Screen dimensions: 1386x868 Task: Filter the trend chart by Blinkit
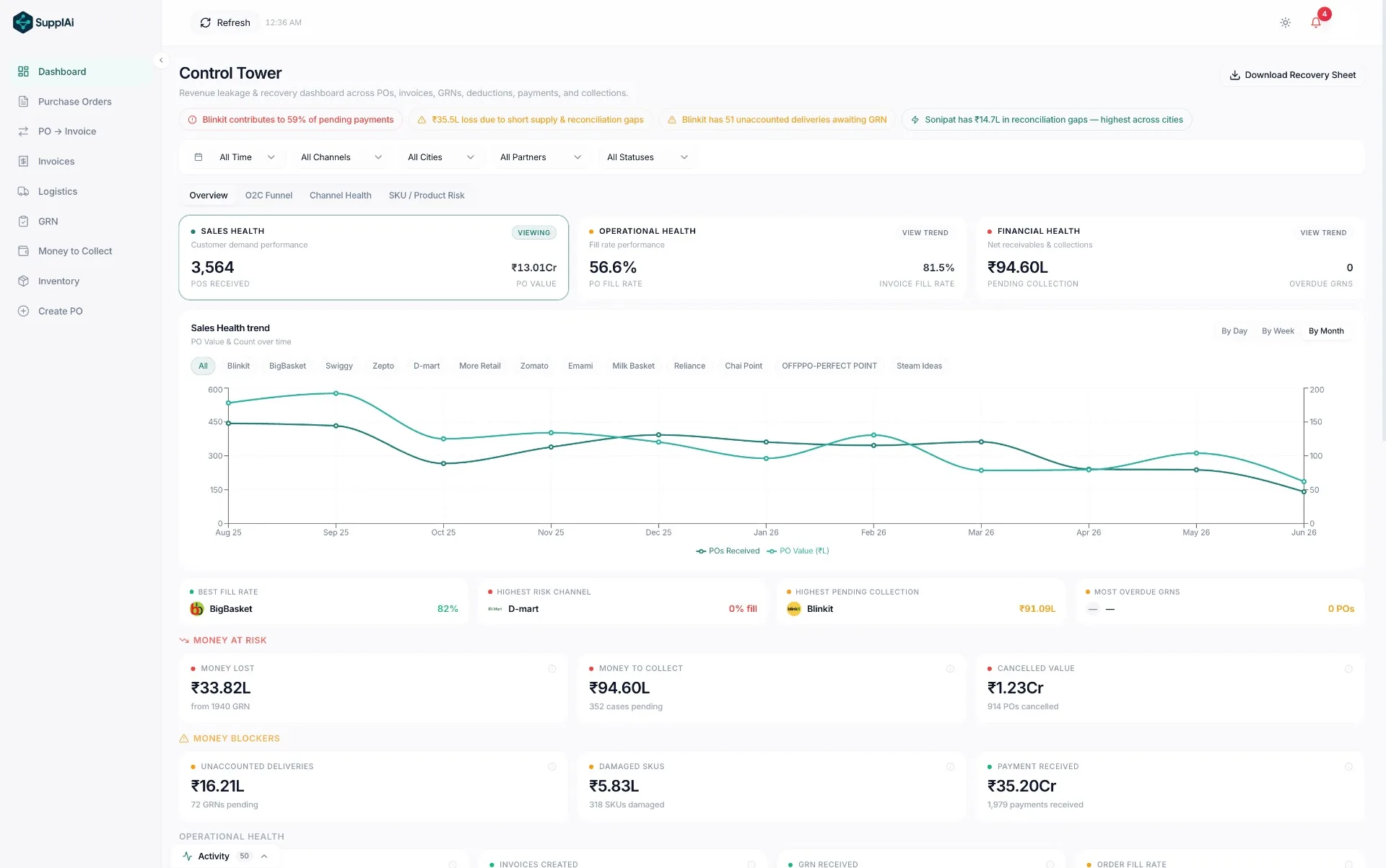point(238,366)
